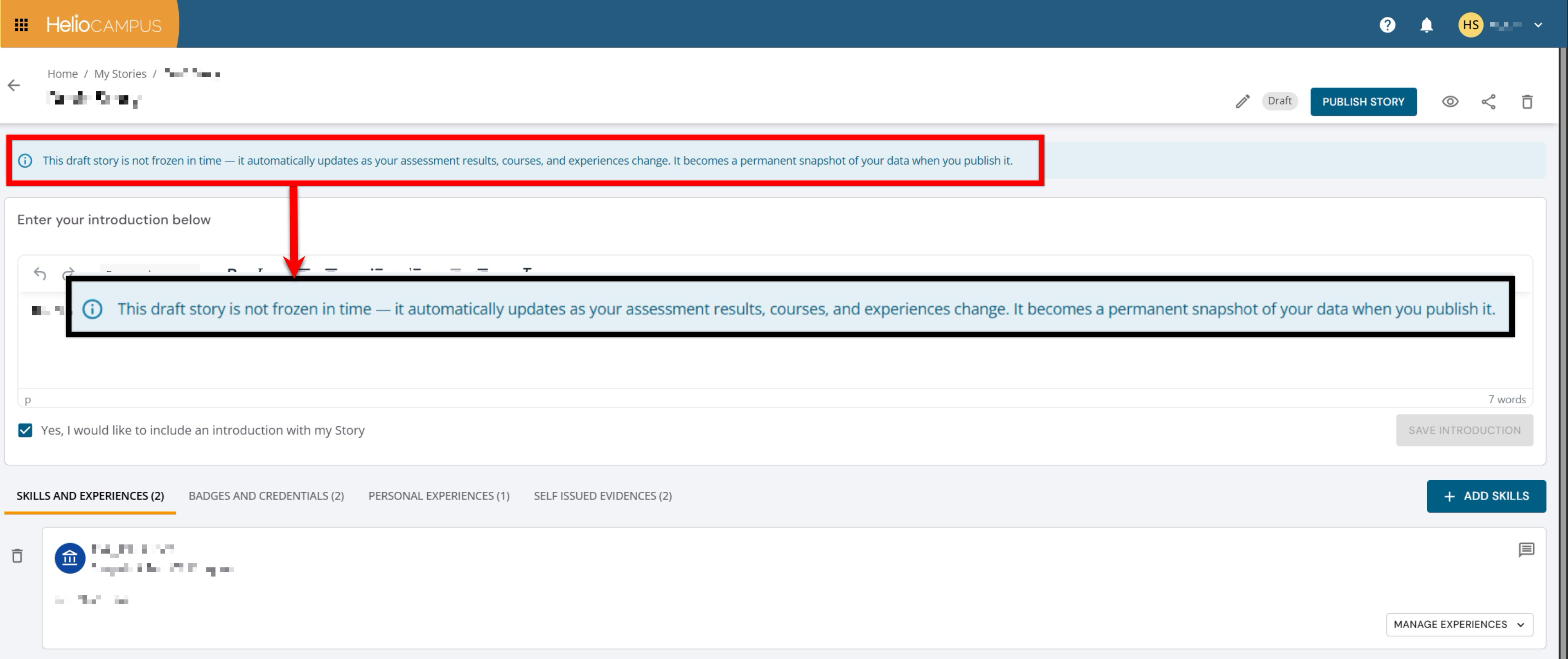Go back using the left arrow
Viewport: 1568px width, 659px height.
pyautogui.click(x=14, y=85)
